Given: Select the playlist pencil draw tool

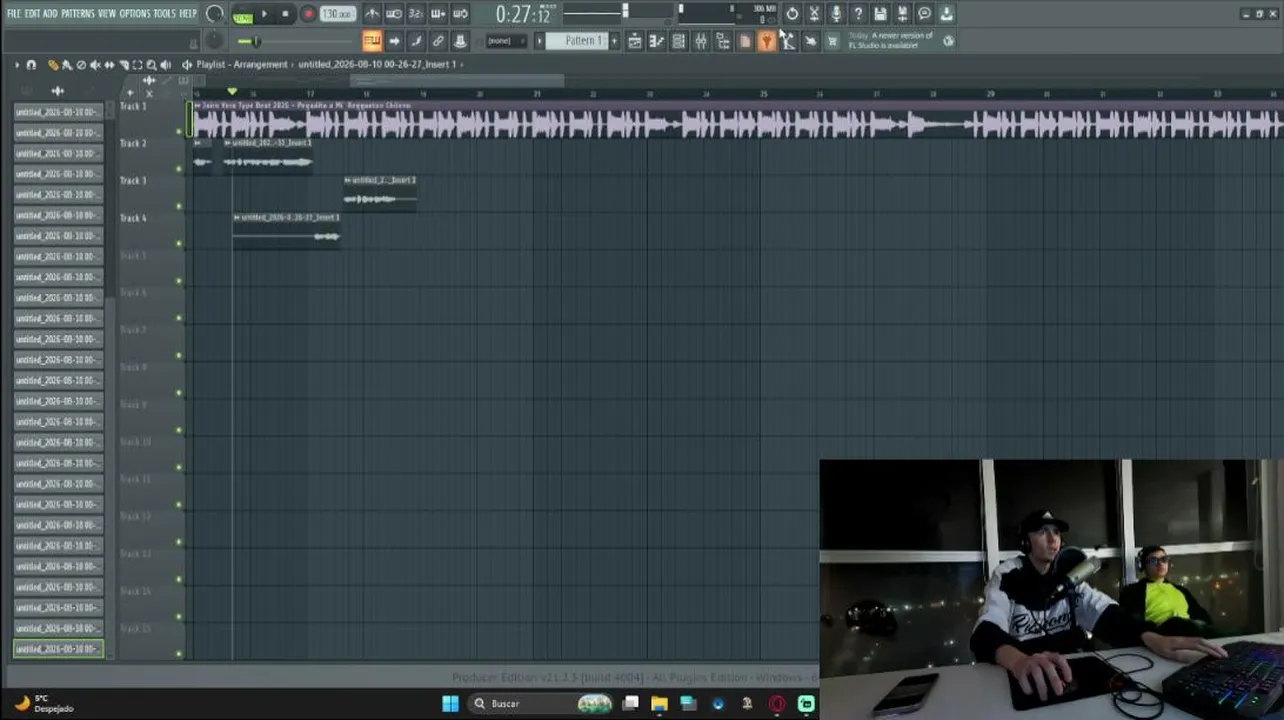Looking at the screenshot, I should pyautogui.click(x=53, y=65).
